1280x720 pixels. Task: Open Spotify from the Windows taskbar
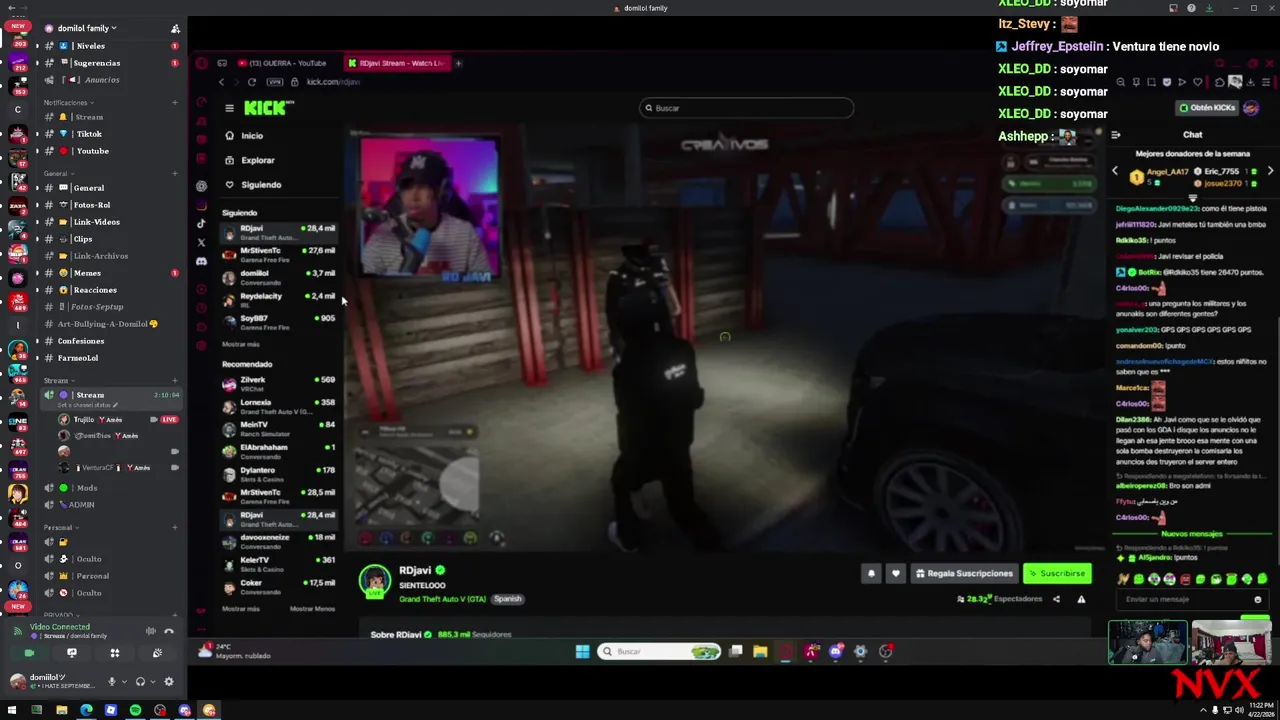click(135, 710)
